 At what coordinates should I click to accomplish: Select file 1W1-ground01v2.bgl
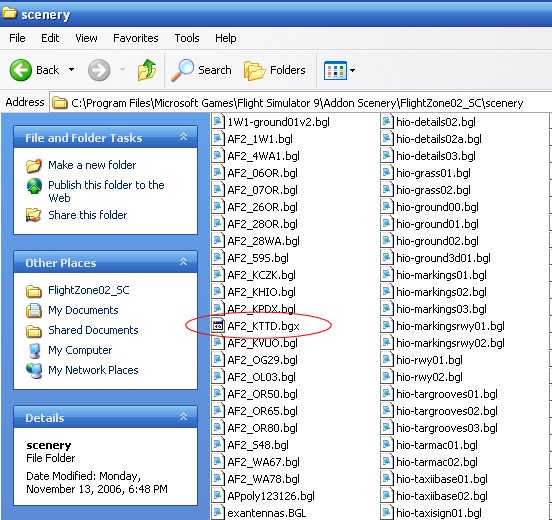[278, 122]
